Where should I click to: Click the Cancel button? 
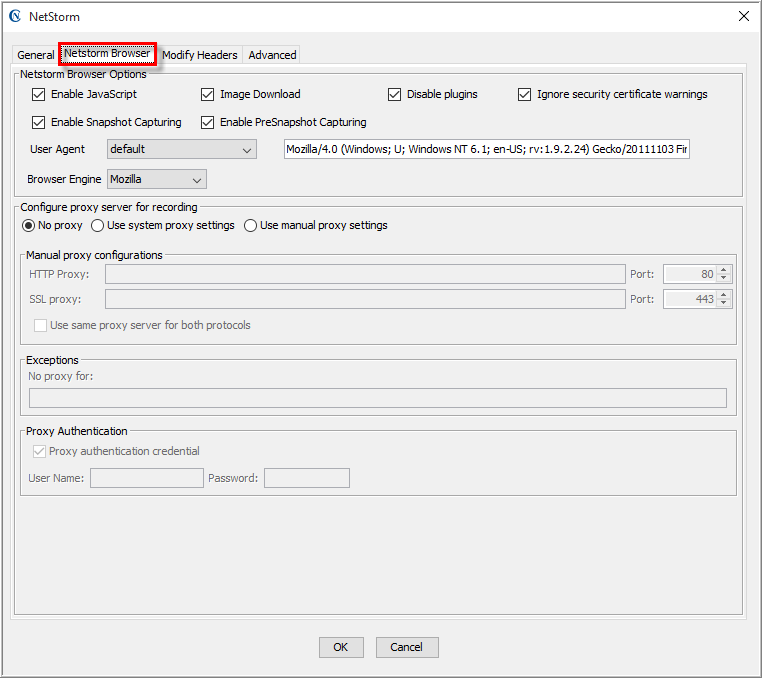407,647
